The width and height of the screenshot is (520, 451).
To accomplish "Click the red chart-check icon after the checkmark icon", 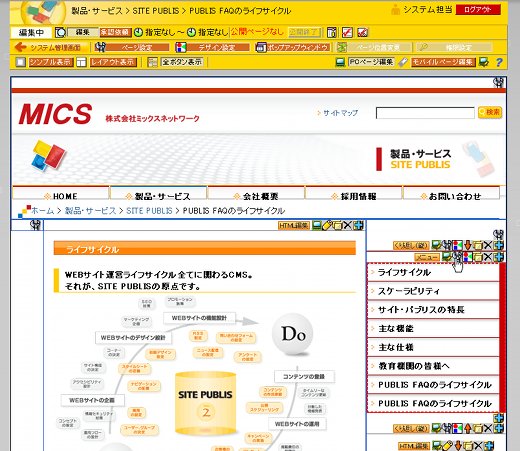I will click(x=362, y=32).
